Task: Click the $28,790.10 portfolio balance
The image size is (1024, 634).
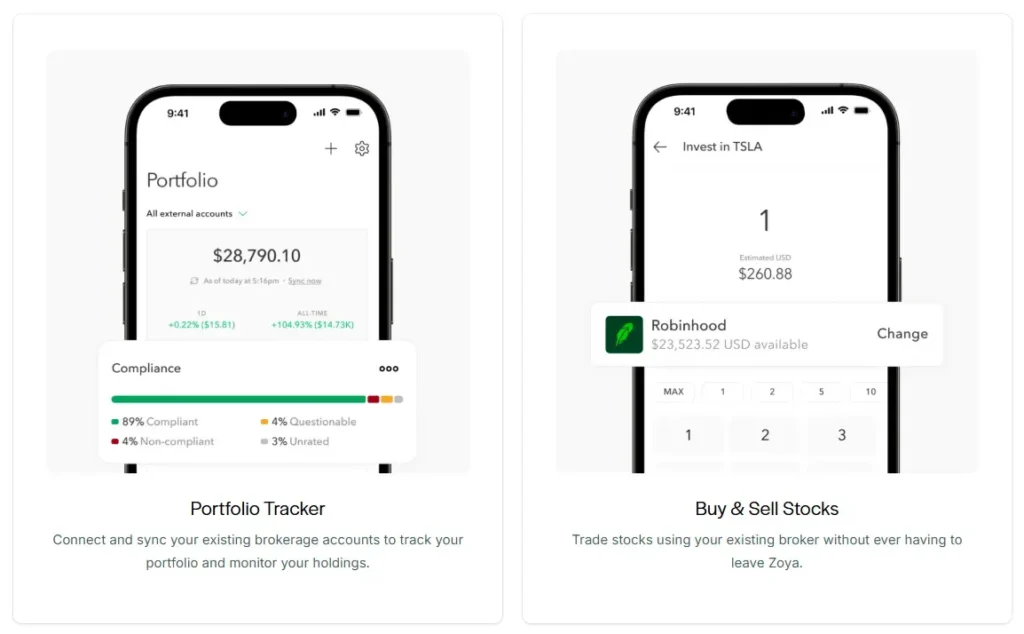Action: (257, 256)
